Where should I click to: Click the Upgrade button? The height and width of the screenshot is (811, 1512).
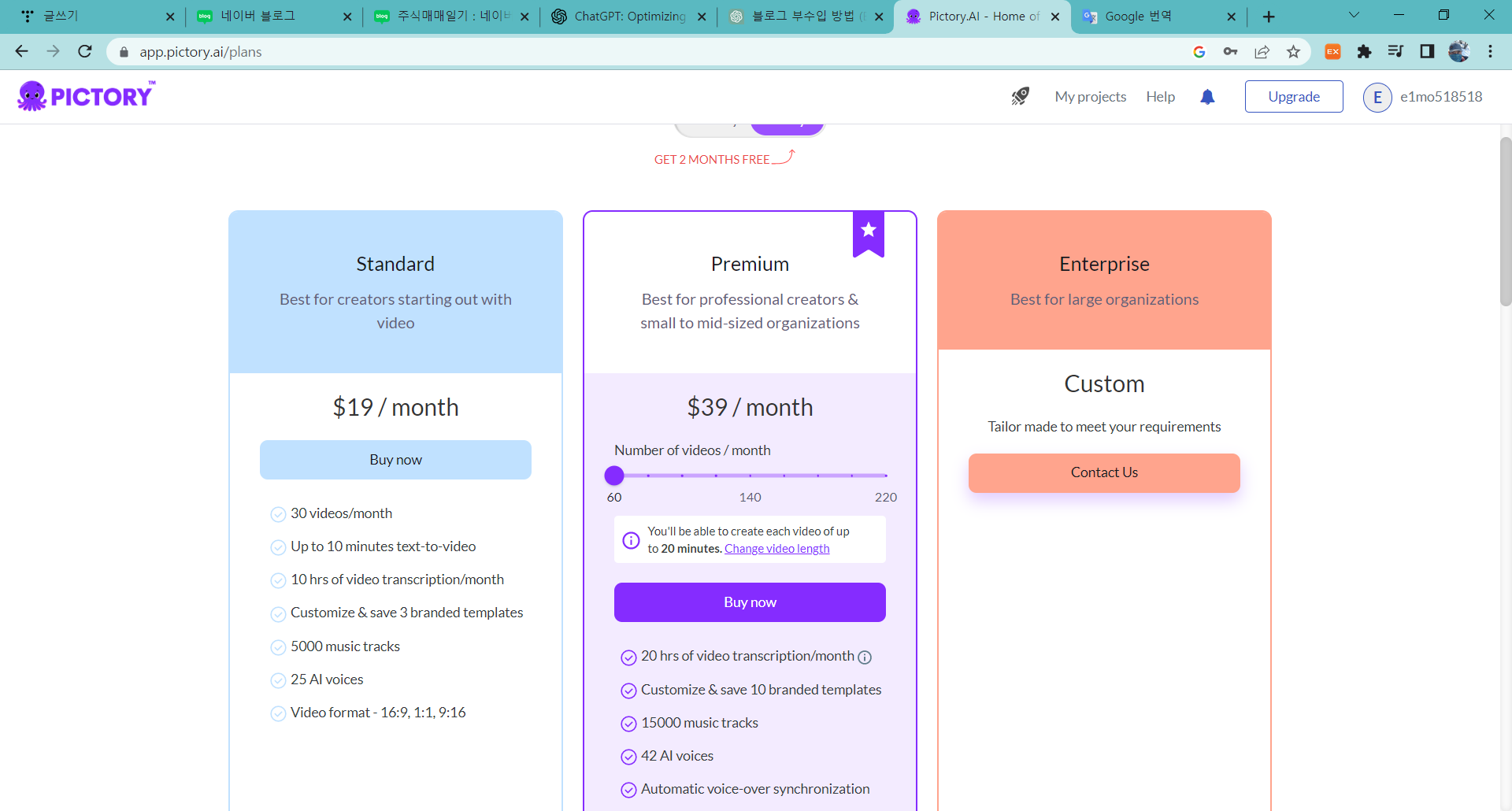[x=1294, y=97]
